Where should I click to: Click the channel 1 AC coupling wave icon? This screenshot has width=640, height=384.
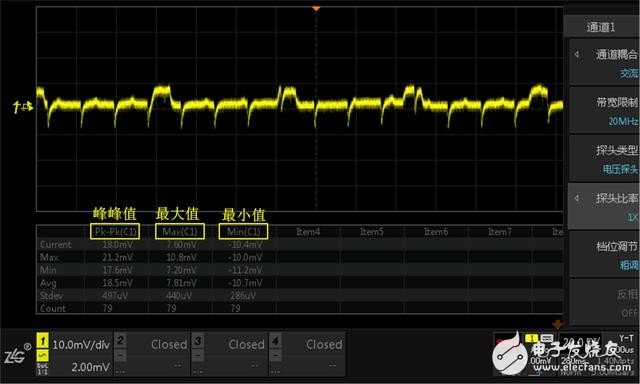pos(42,356)
